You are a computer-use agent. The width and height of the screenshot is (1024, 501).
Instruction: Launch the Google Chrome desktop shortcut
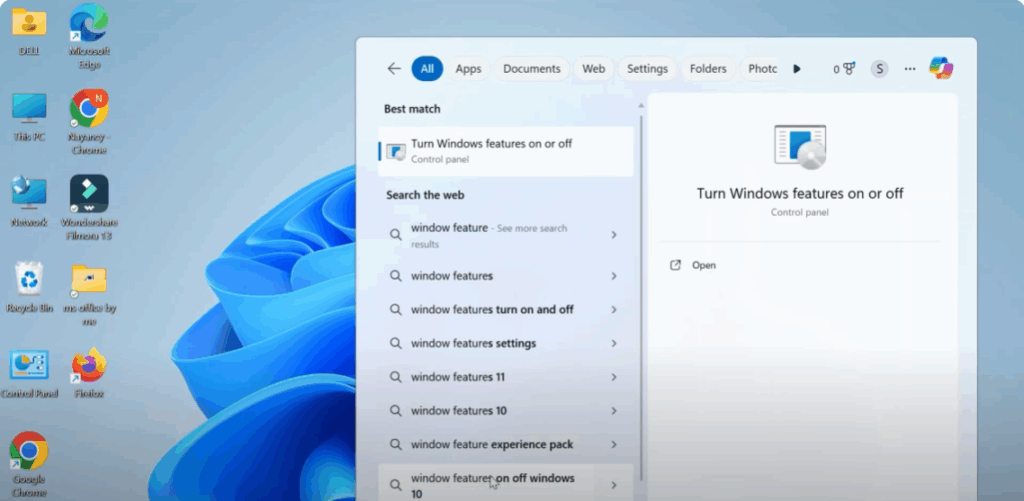[x=29, y=464]
